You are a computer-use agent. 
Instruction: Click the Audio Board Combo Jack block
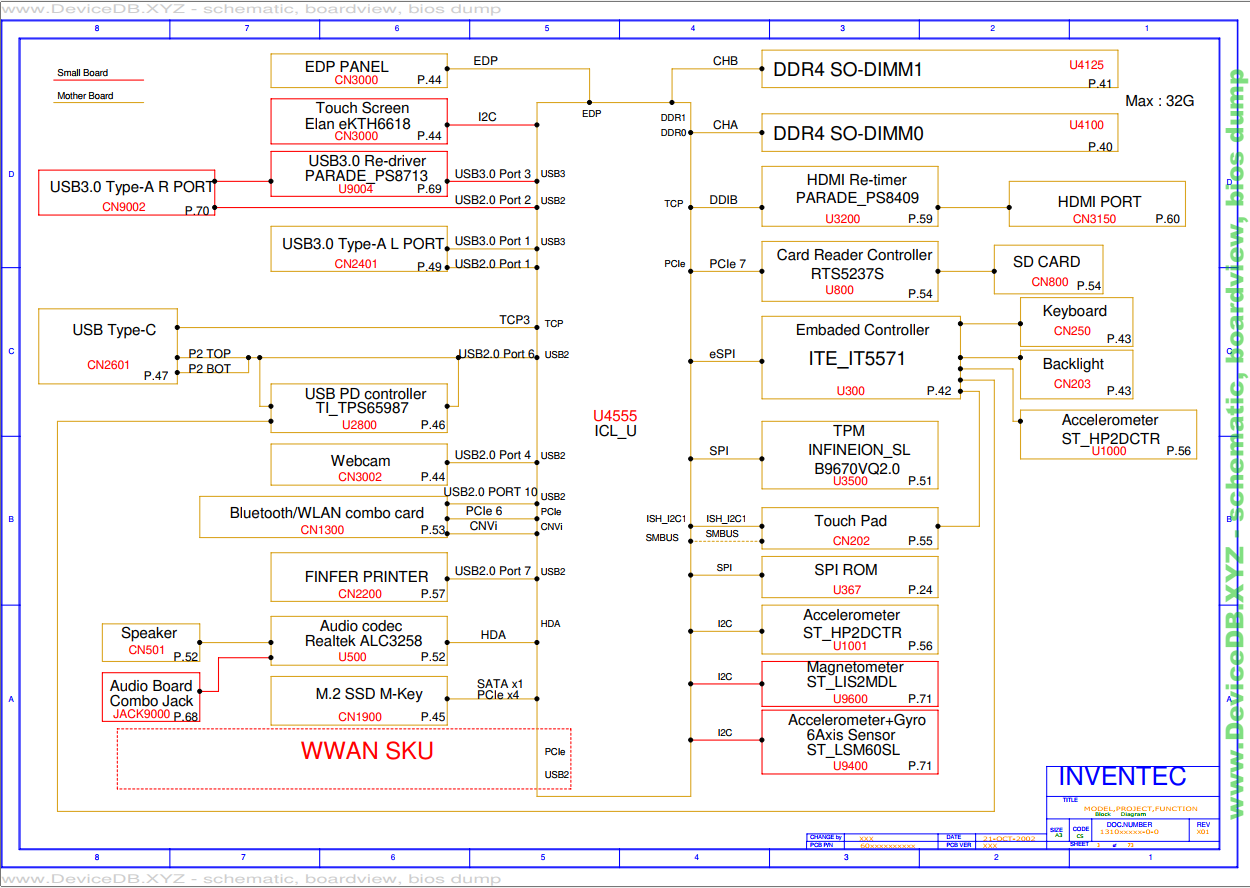tap(151, 698)
